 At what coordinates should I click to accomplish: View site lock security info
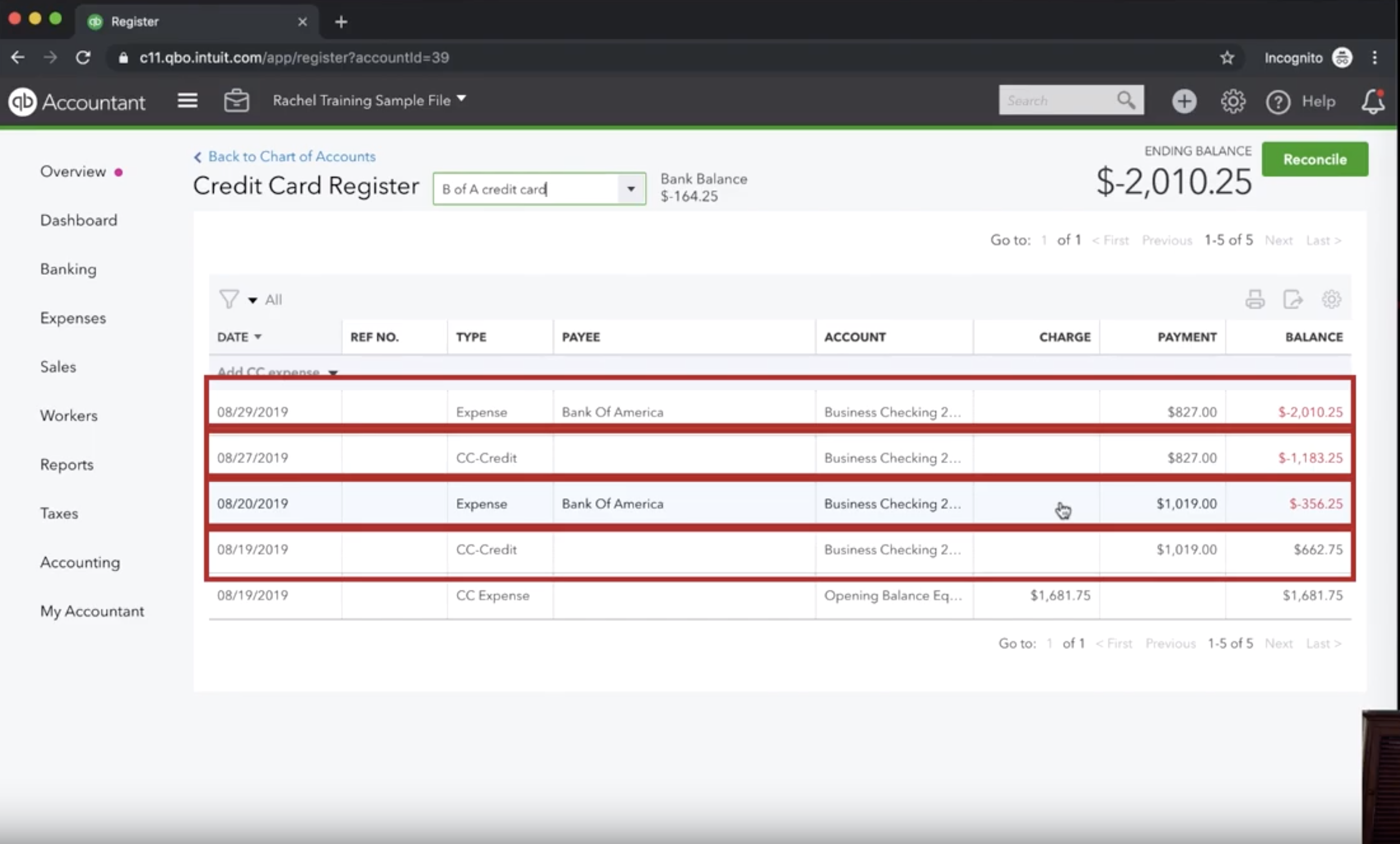point(123,57)
